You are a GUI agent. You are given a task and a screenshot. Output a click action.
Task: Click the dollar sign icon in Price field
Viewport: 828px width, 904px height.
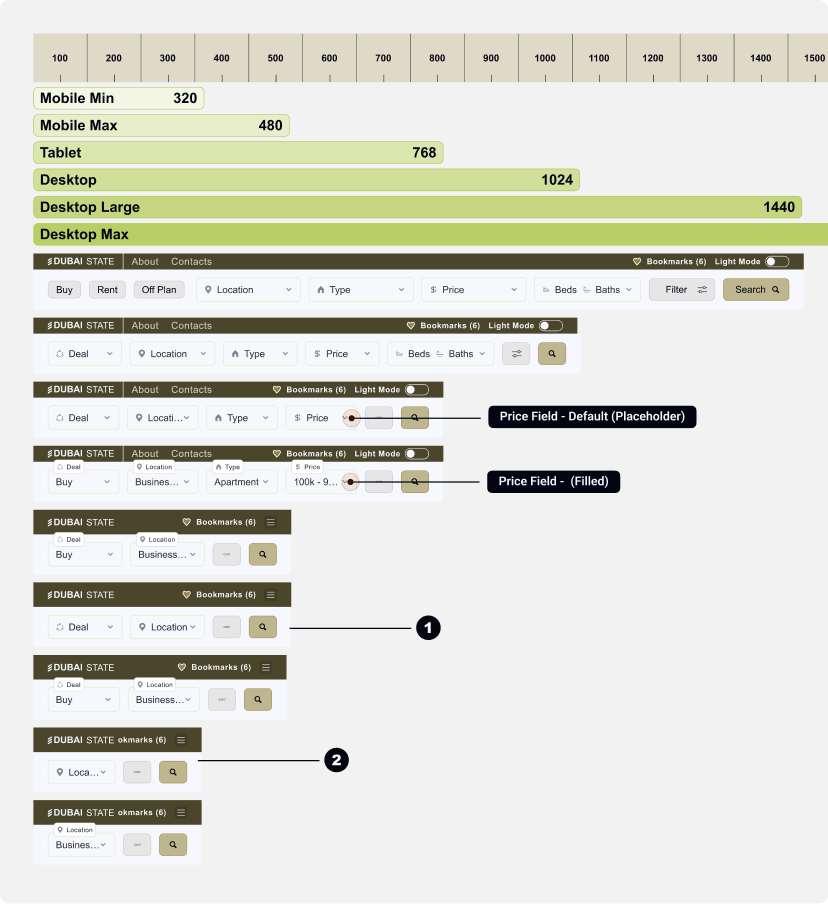click(434, 288)
